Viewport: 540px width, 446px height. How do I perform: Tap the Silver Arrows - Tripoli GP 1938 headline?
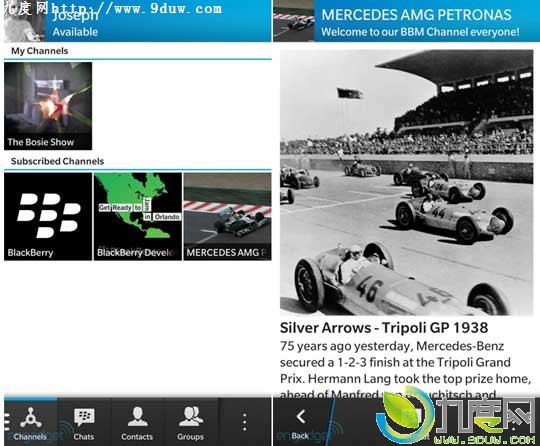(x=384, y=328)
